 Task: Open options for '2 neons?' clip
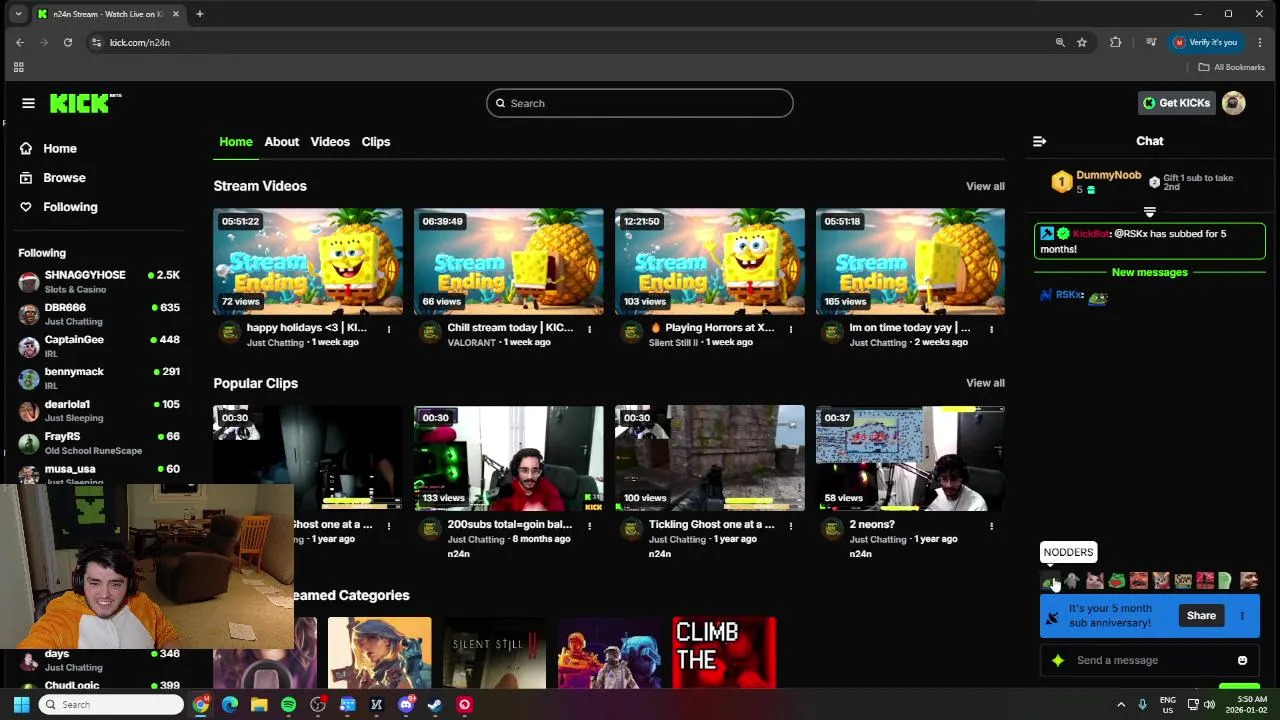click(x=991, y=526)
